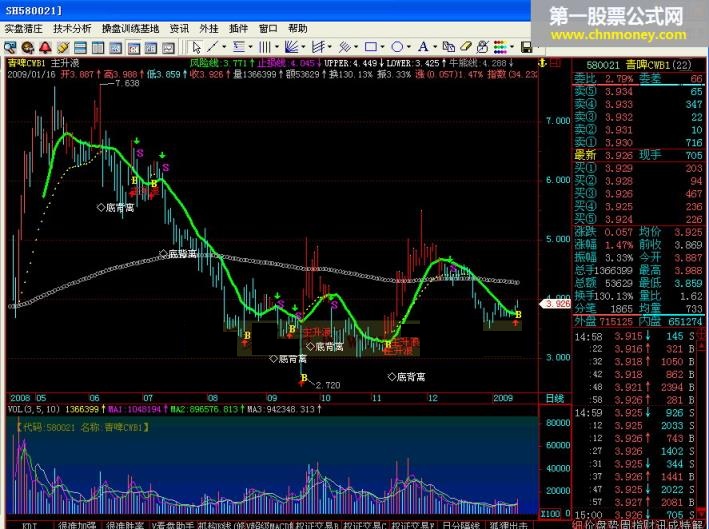Click the first search monitor toolbar icon
709x529 pixels.
9,47
